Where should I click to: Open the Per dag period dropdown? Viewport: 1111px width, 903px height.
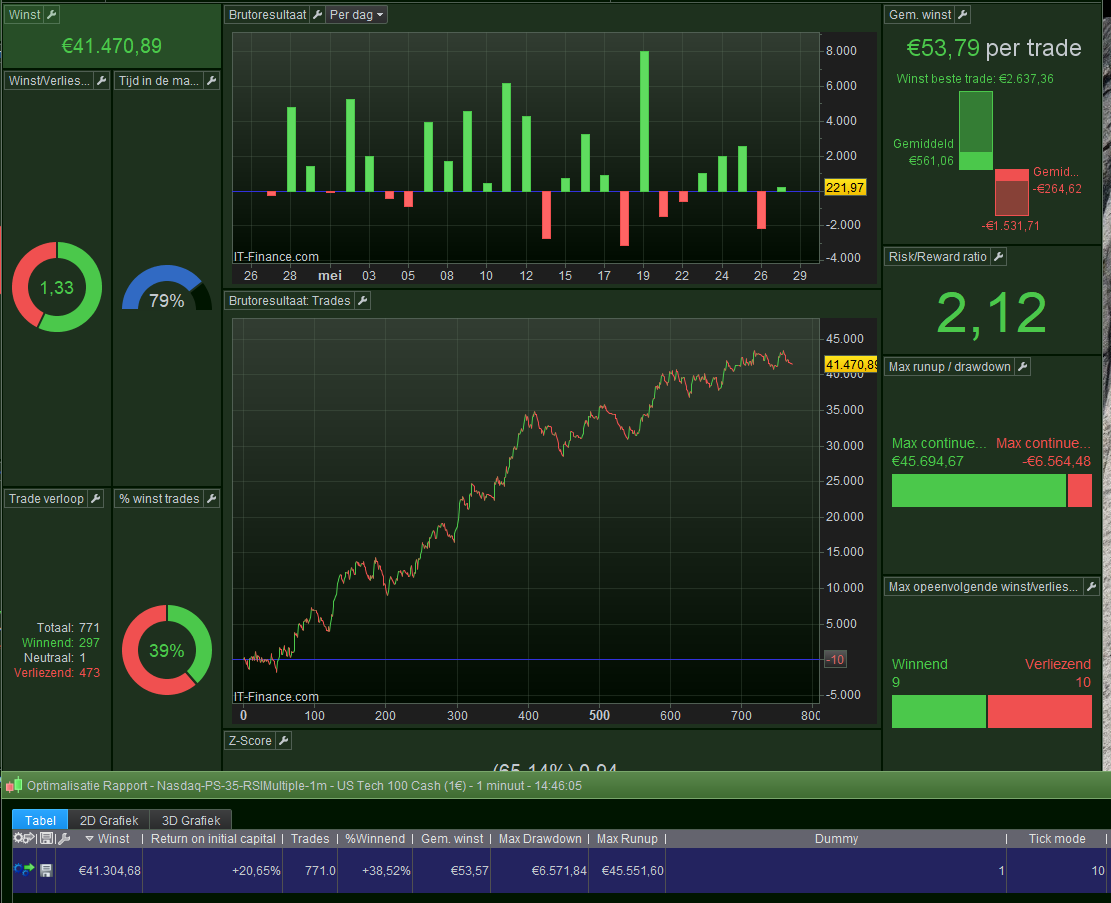coord(357,14)
